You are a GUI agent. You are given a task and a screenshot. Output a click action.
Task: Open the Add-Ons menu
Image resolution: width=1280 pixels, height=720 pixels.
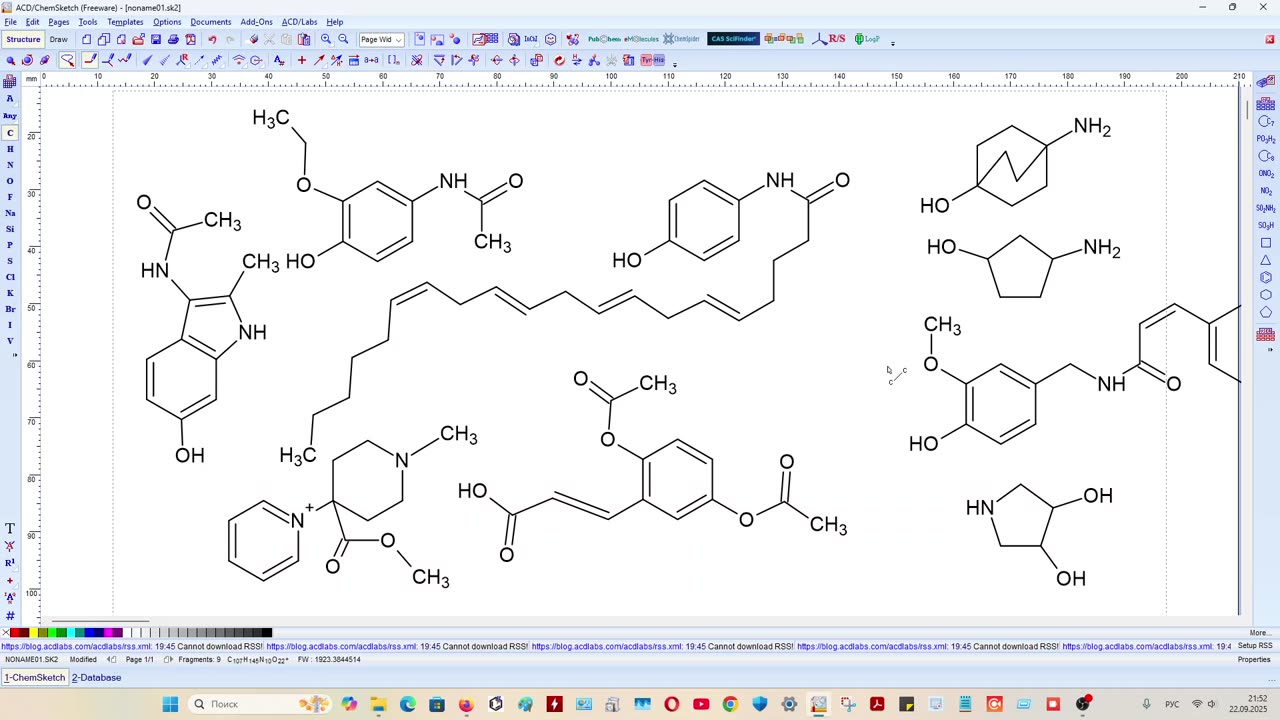(256, 22)
